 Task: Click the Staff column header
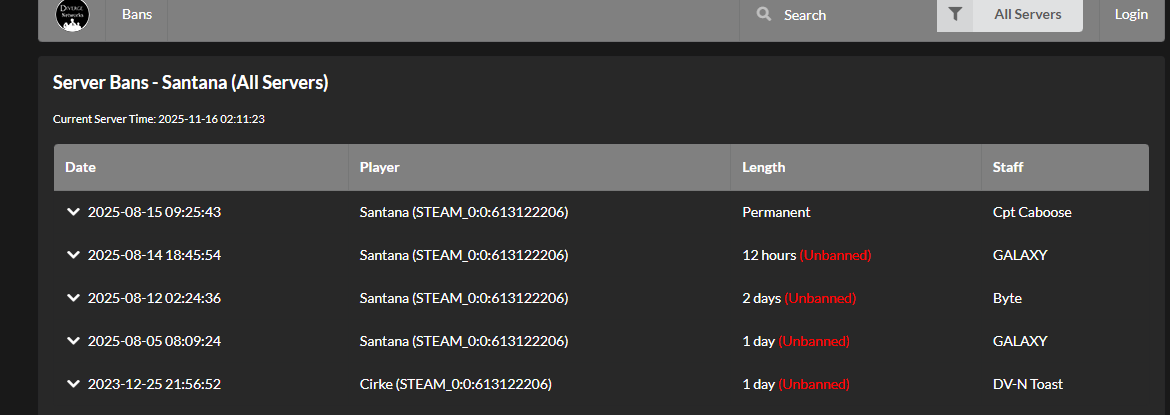[x=1008, y=167]
